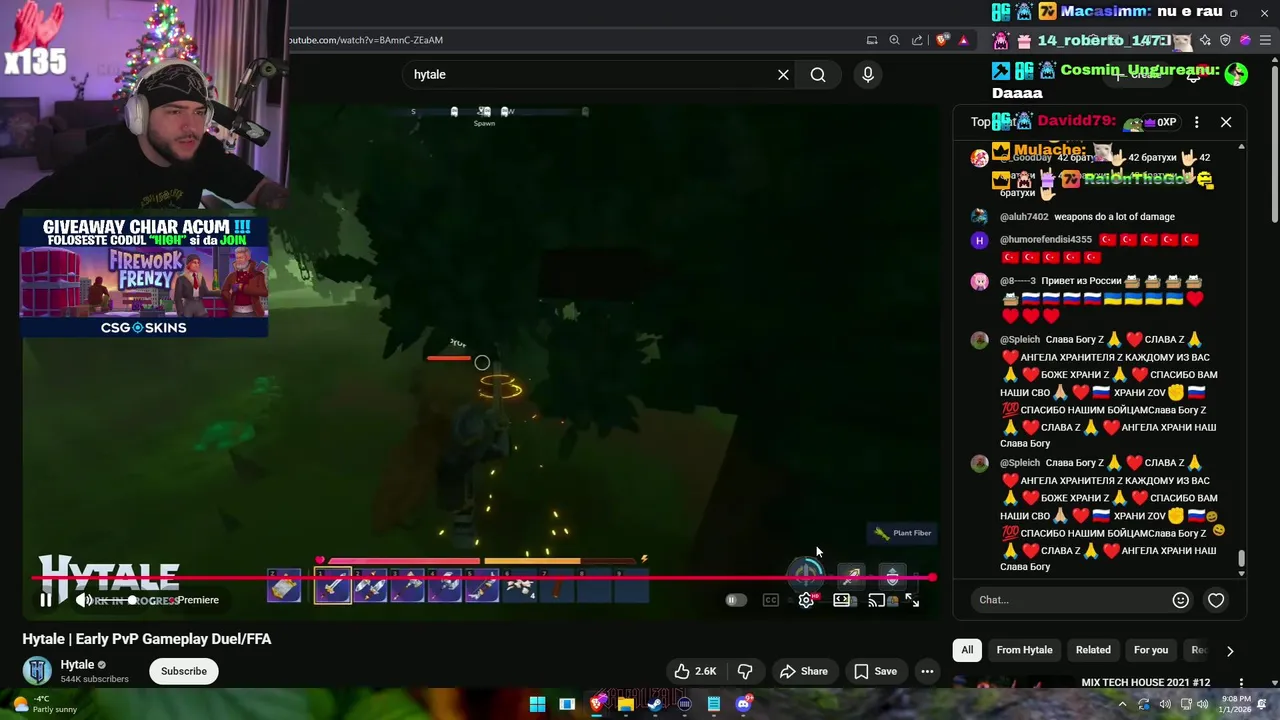Open Brave Rewards triangle icon
Viewport: 1280px width, 720px height.
pyautogui.click(x=964, y=40)
